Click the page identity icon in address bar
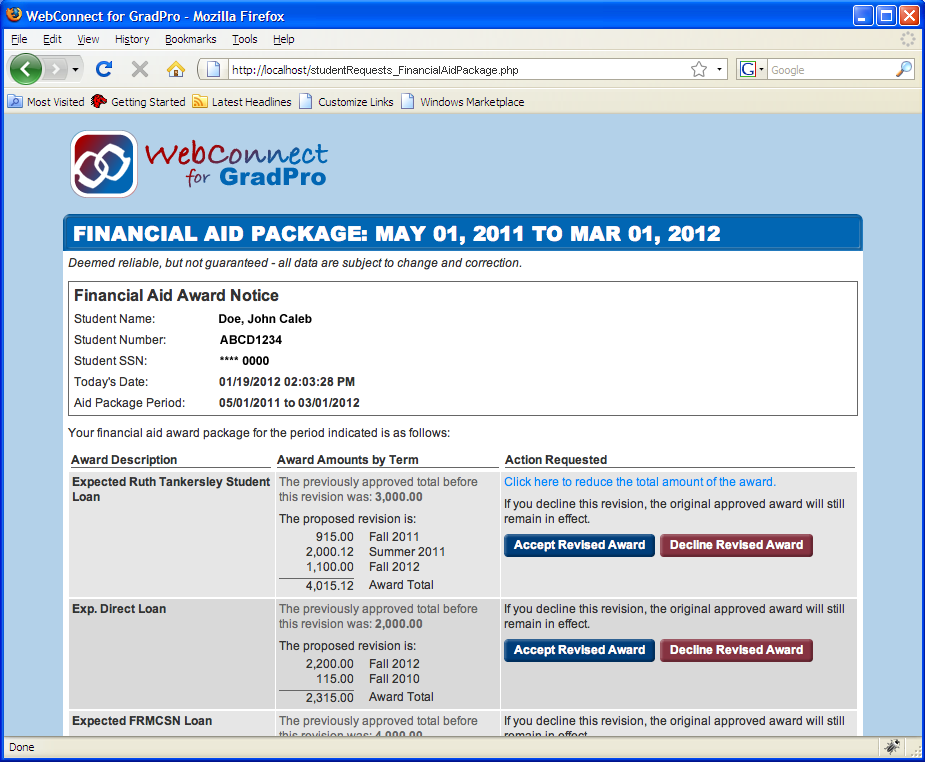Image resolution: width=925 pixels, height=762 pixels. click(214, 70)
